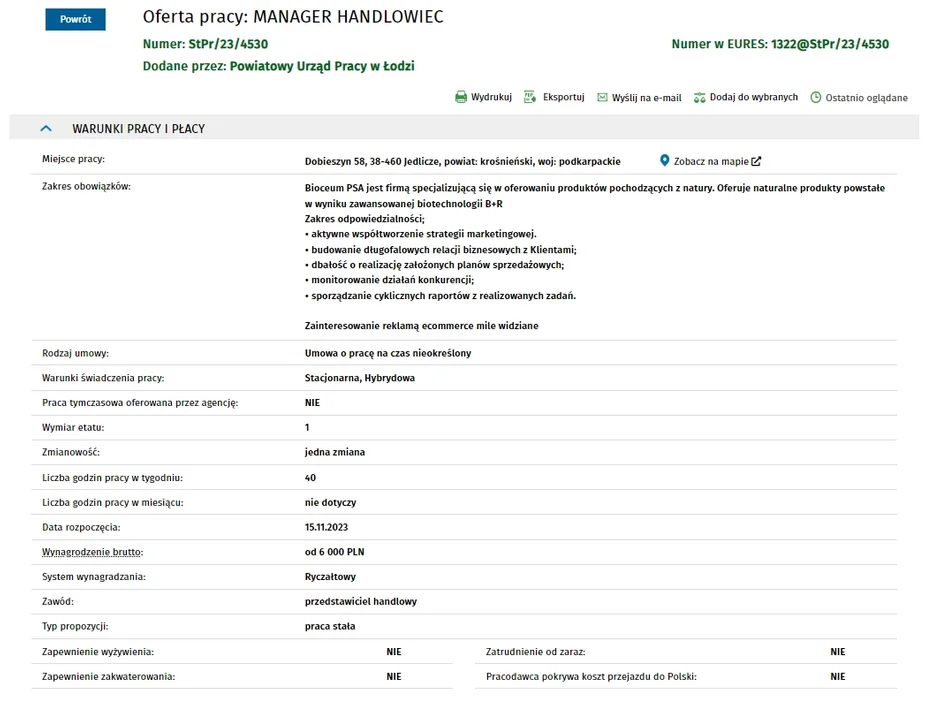The height and width of the screenshot is (720, 935).
Task: Open Zobacz na mapie link
Action: click(x=711, y=161)
